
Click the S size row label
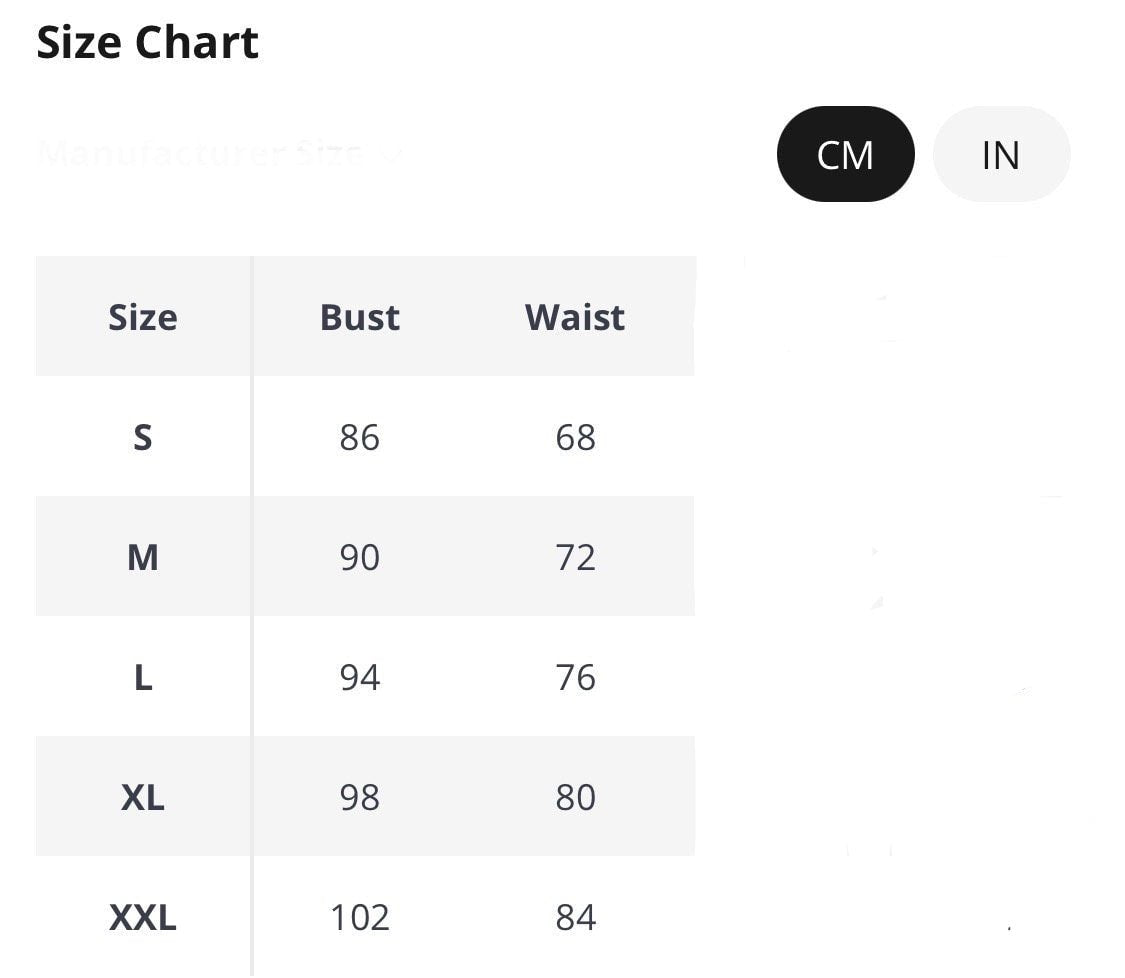tap(143, 438)
